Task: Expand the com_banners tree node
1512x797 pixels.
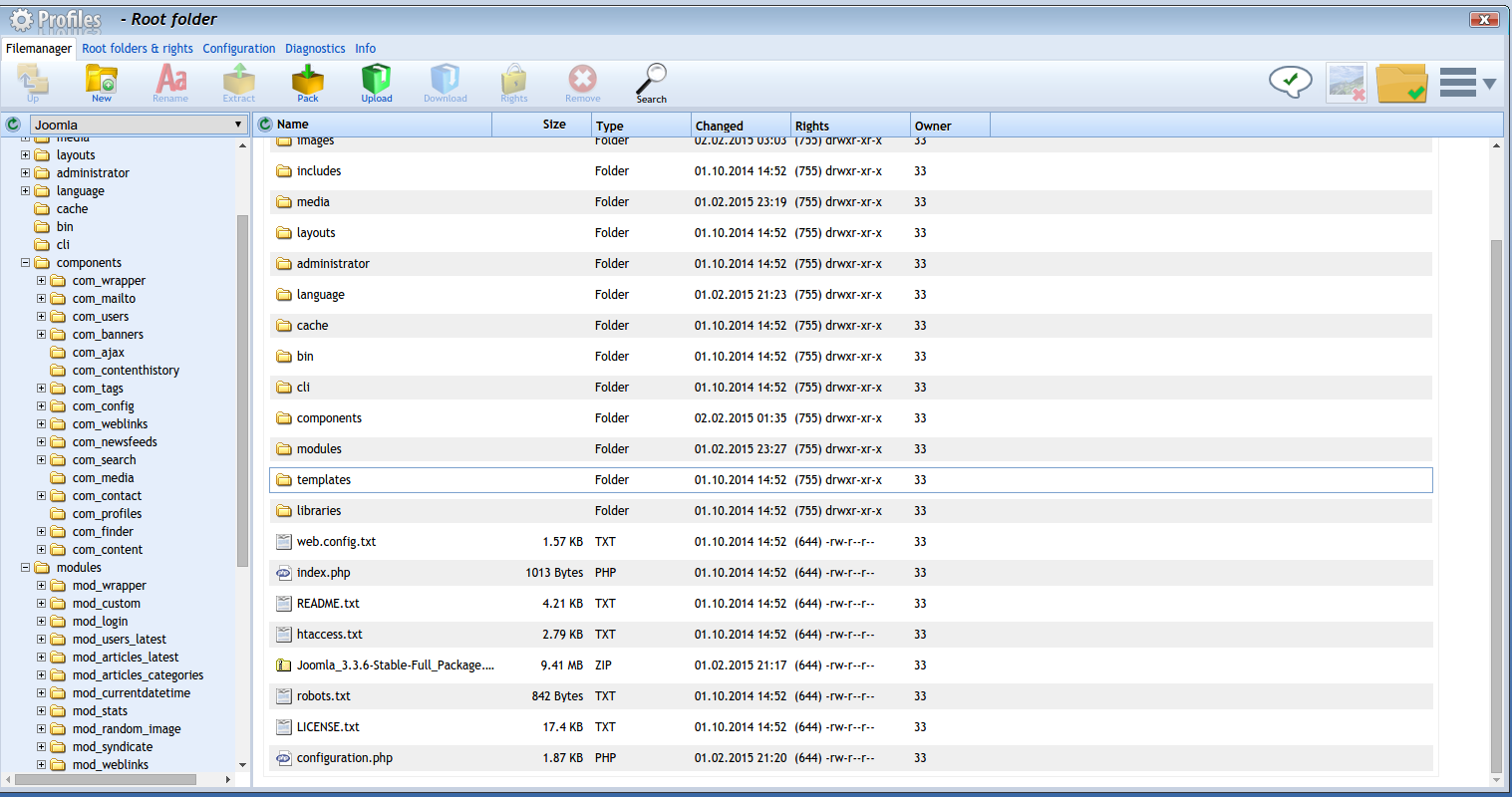Action: pyautogui.click(x=42, y=335)
